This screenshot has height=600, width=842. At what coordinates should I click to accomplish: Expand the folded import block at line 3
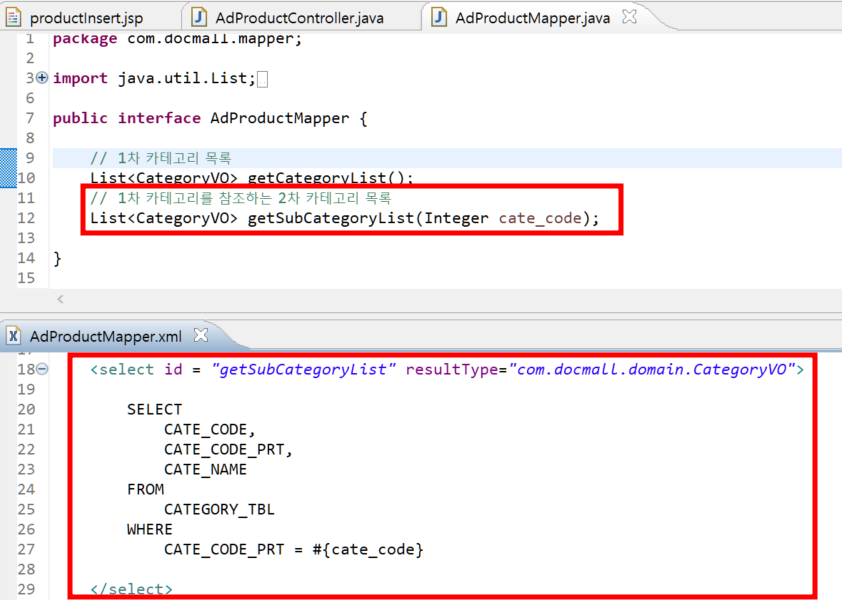click(x=42, y=78)
